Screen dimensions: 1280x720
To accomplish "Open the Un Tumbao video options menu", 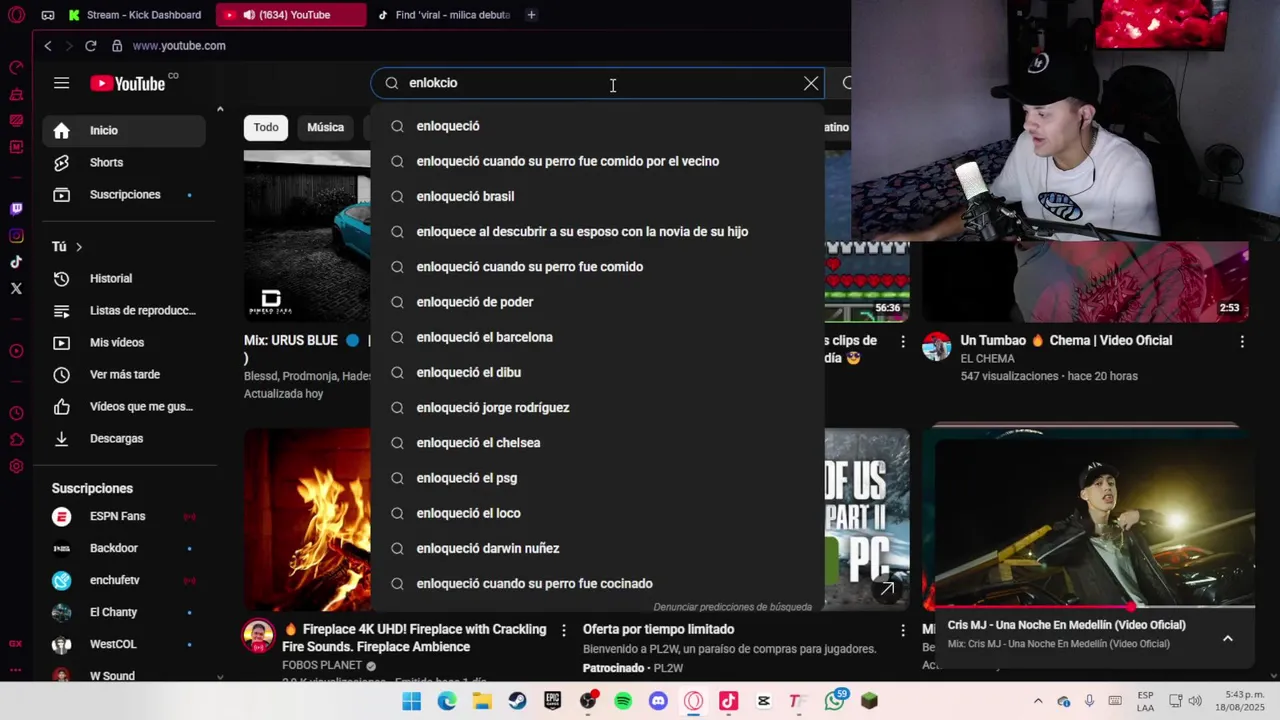I will pos(1242,341).
